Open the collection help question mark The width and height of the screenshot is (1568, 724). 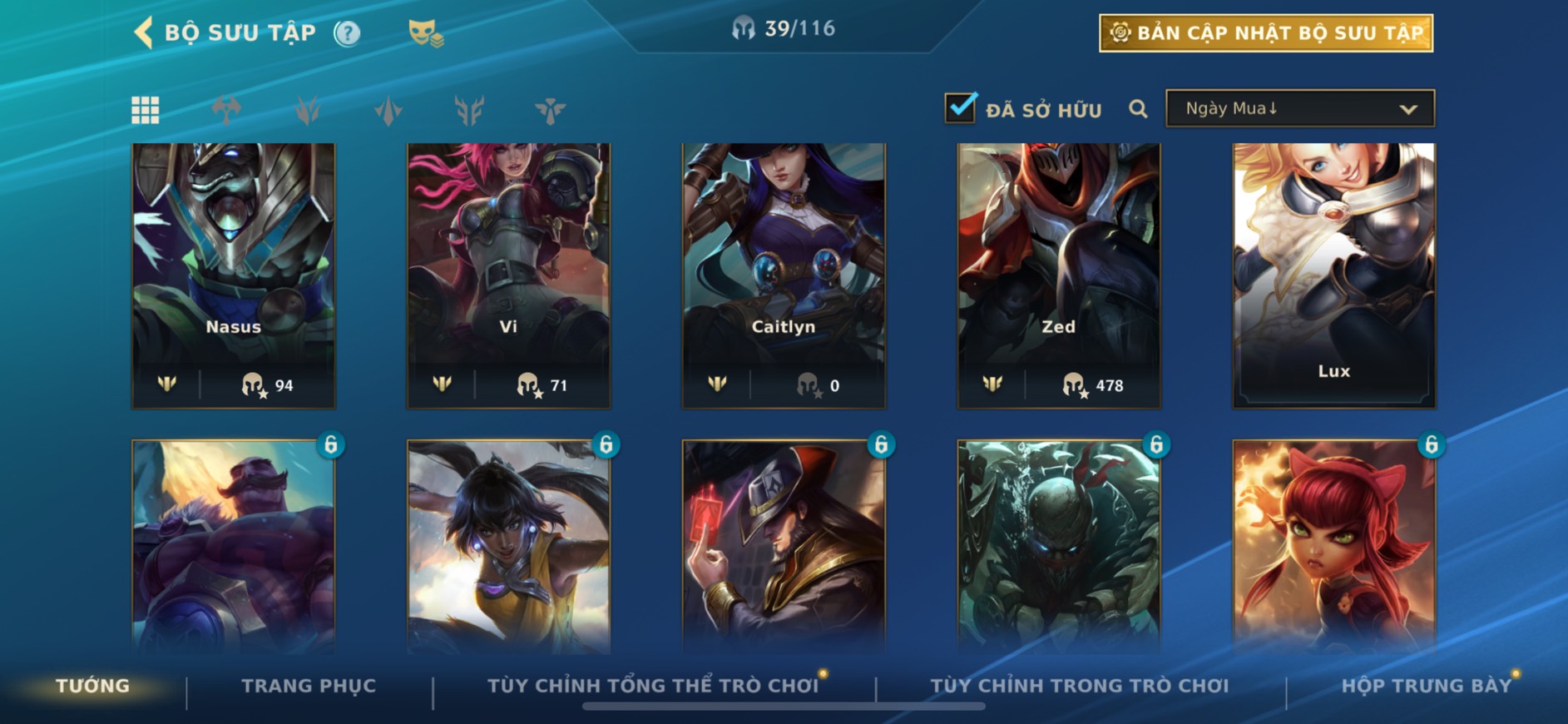(347, 33)
